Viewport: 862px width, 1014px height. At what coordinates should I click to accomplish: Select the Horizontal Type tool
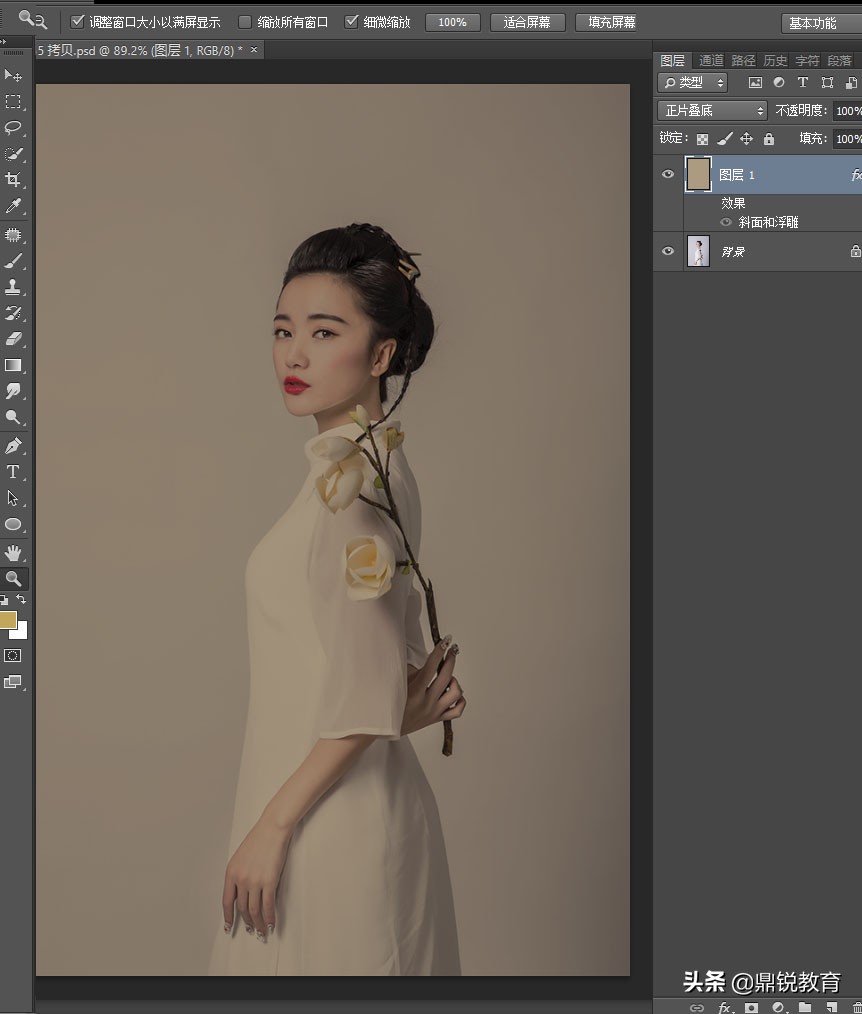(14, 471)
